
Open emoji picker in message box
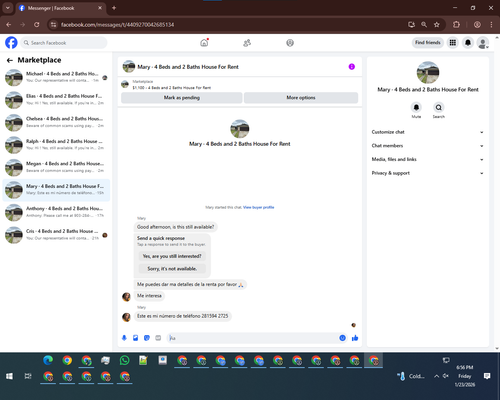point(342,338)
